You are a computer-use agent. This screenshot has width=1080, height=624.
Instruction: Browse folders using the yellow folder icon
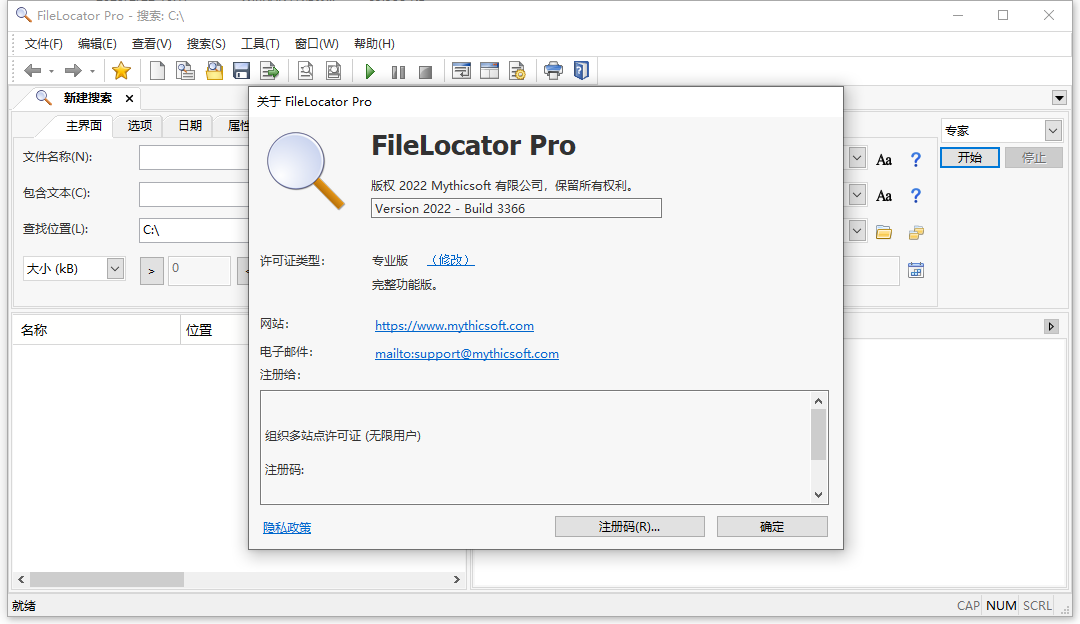point(884,232)
